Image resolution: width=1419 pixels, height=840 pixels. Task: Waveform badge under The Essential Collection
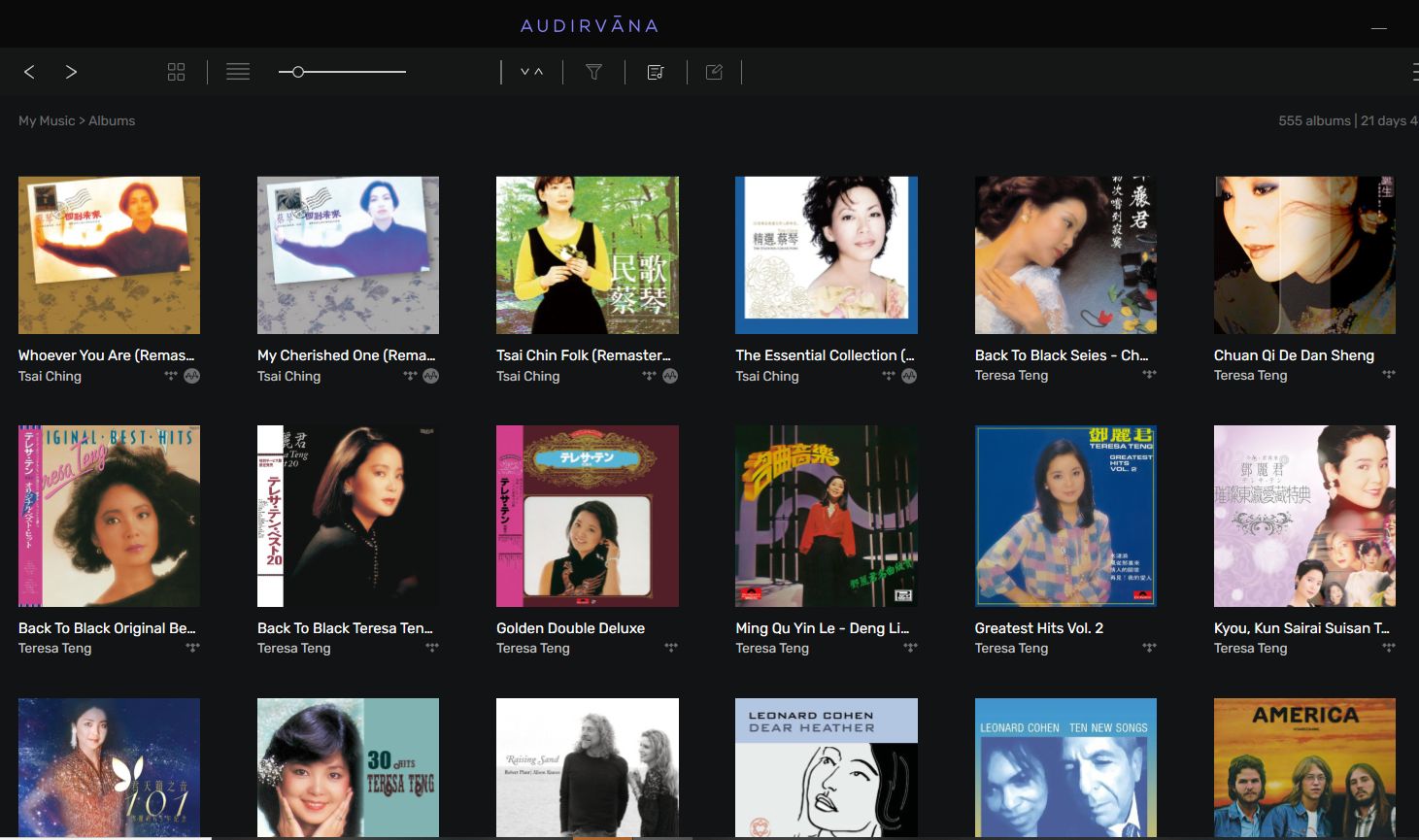click(909, 376)
